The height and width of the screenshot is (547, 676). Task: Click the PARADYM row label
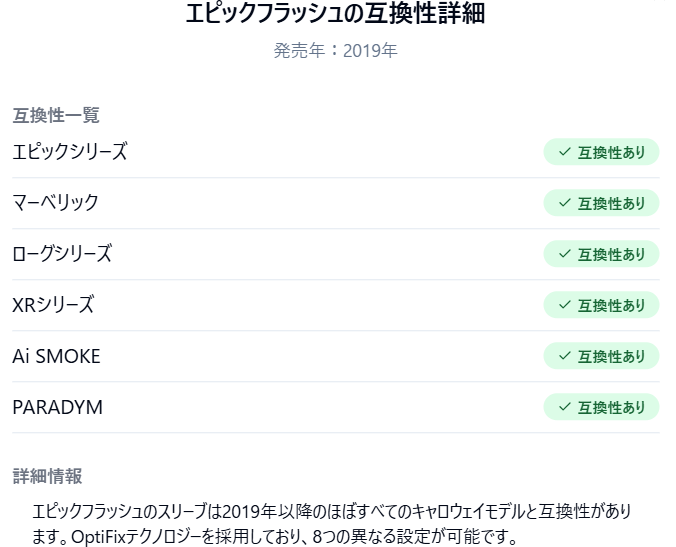[x=57, y=407]
